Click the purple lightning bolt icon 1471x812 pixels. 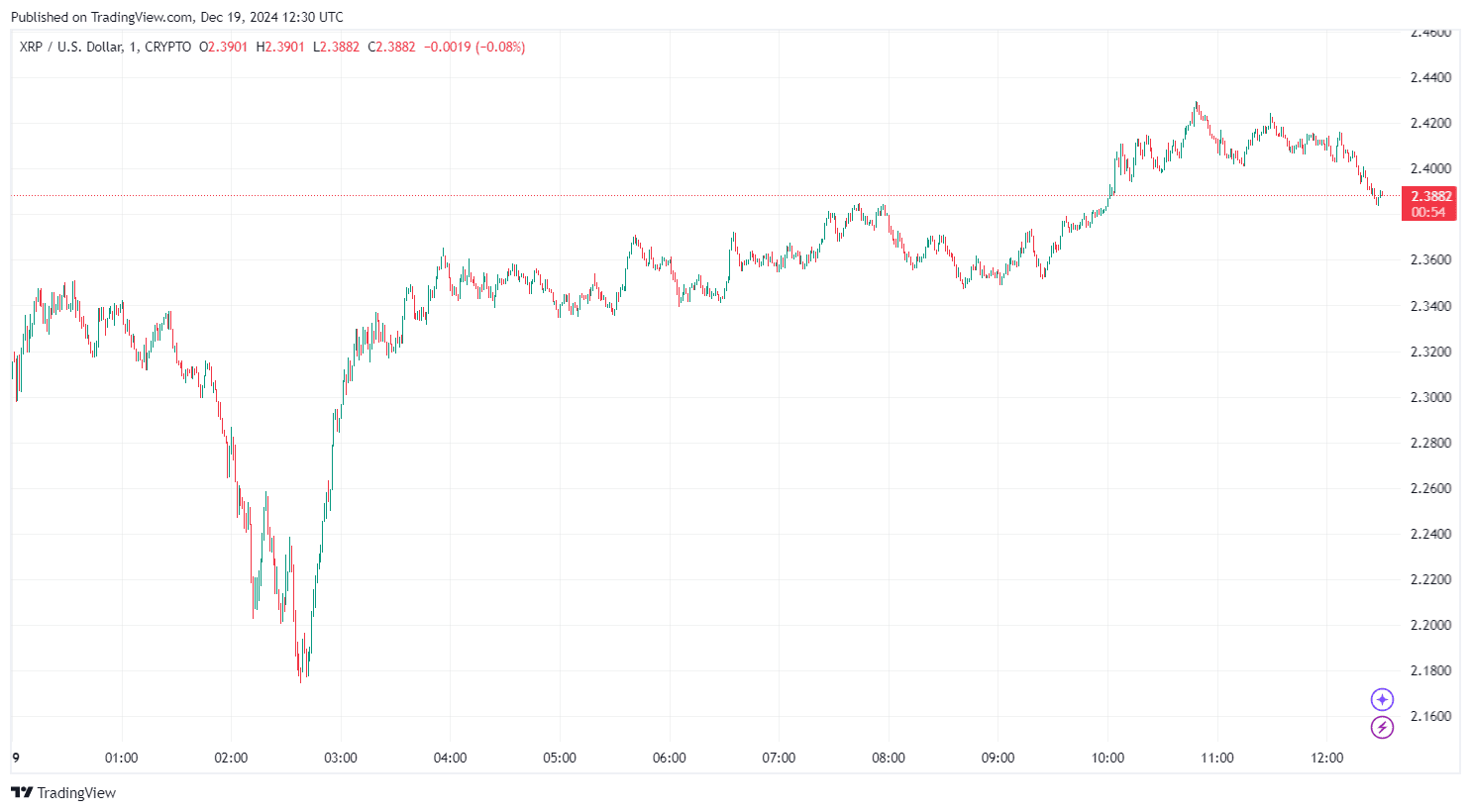[1382, 728]
